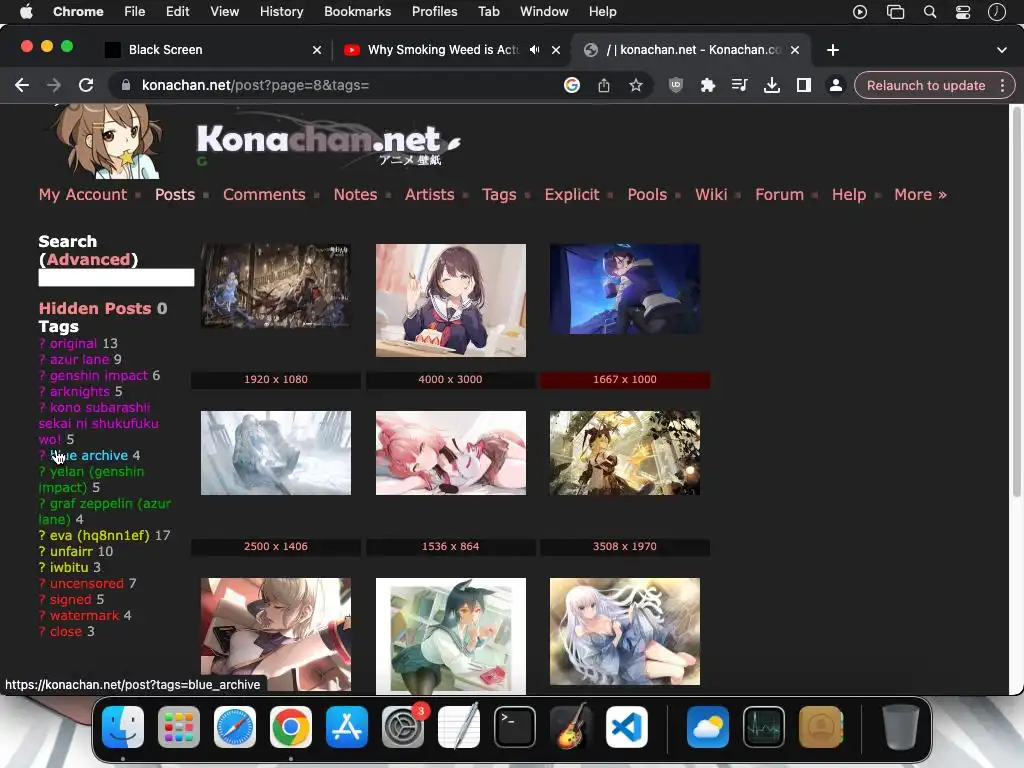1024x768 pixels.
Task: Select the eva (hq8nn1ef) tag
Action: pyautogui.click(x=99, y=536)
